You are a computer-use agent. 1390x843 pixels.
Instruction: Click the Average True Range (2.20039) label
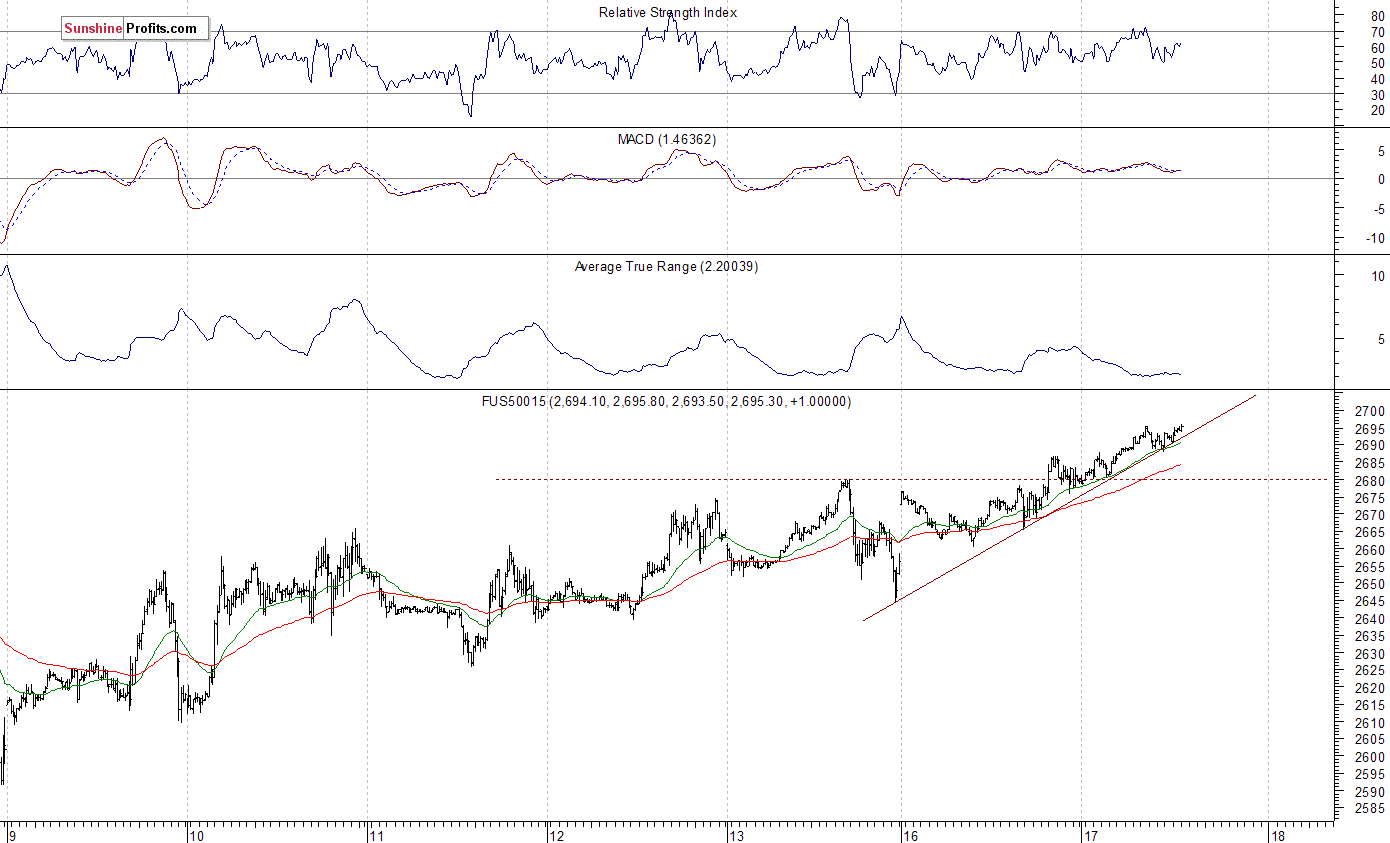point(666,267)
